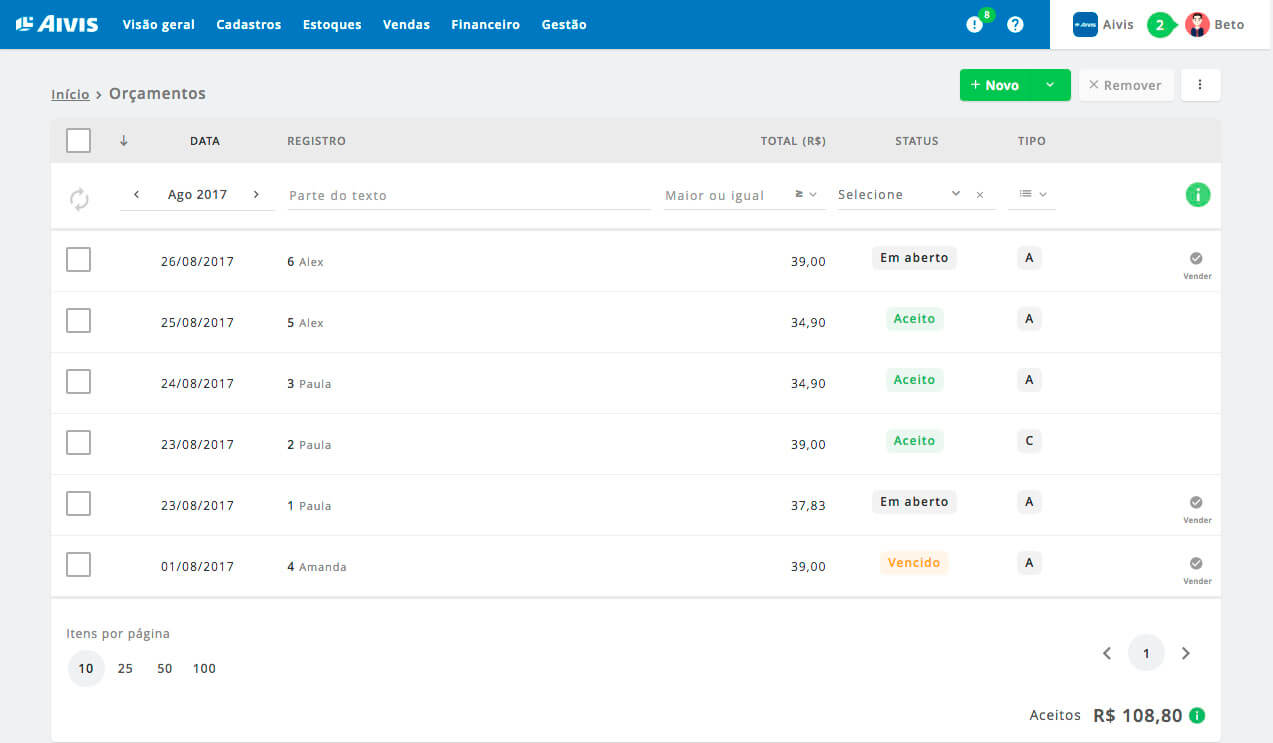
Task: Open the help question mark icon
Action: (1015, 24)
